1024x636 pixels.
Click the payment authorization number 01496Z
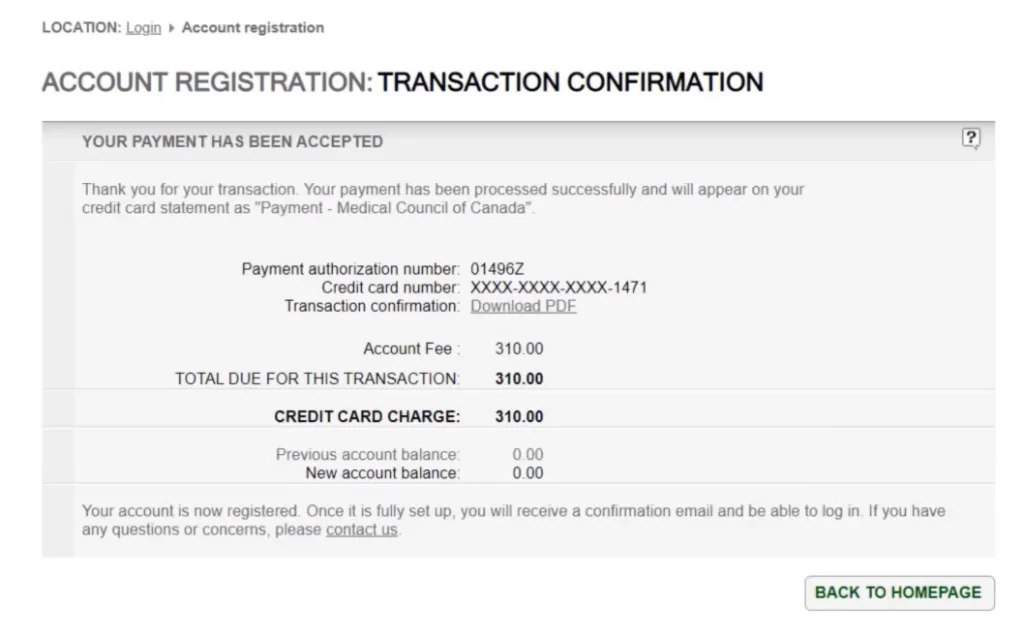497,269
